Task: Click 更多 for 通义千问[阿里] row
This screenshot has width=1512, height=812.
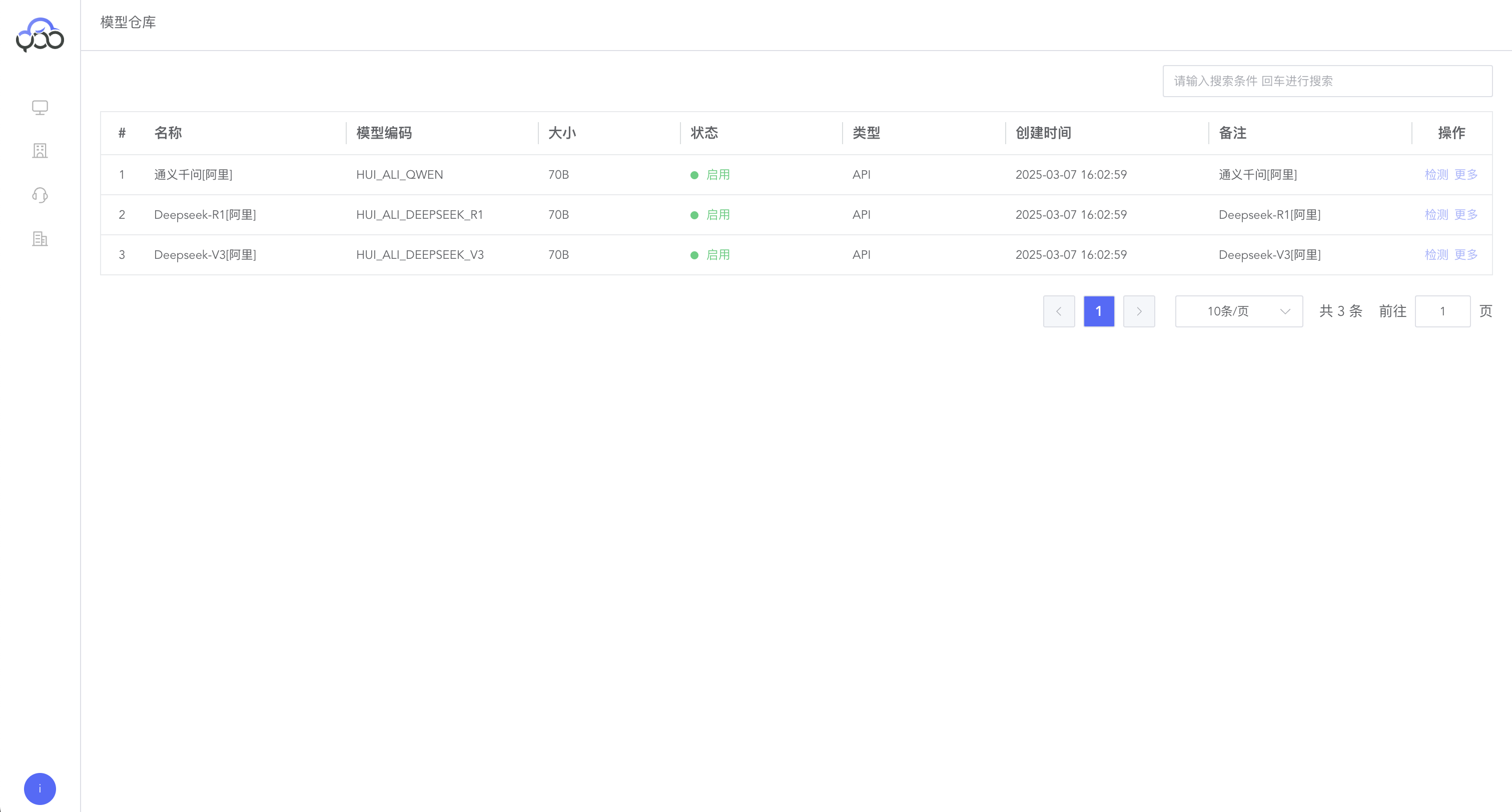Action: click(1465, 174)
